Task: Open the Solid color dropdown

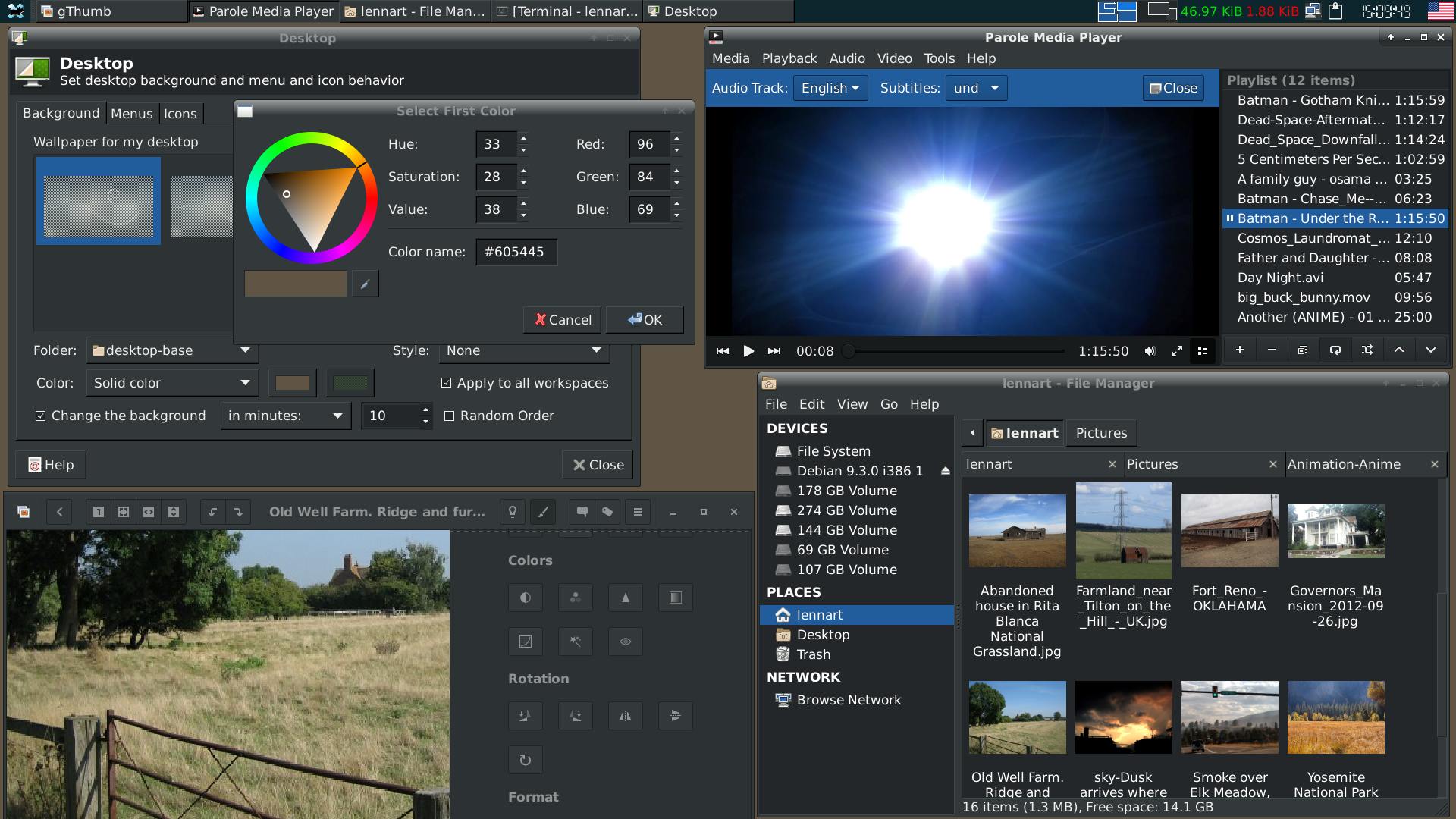Action: (x=171, y=383)
